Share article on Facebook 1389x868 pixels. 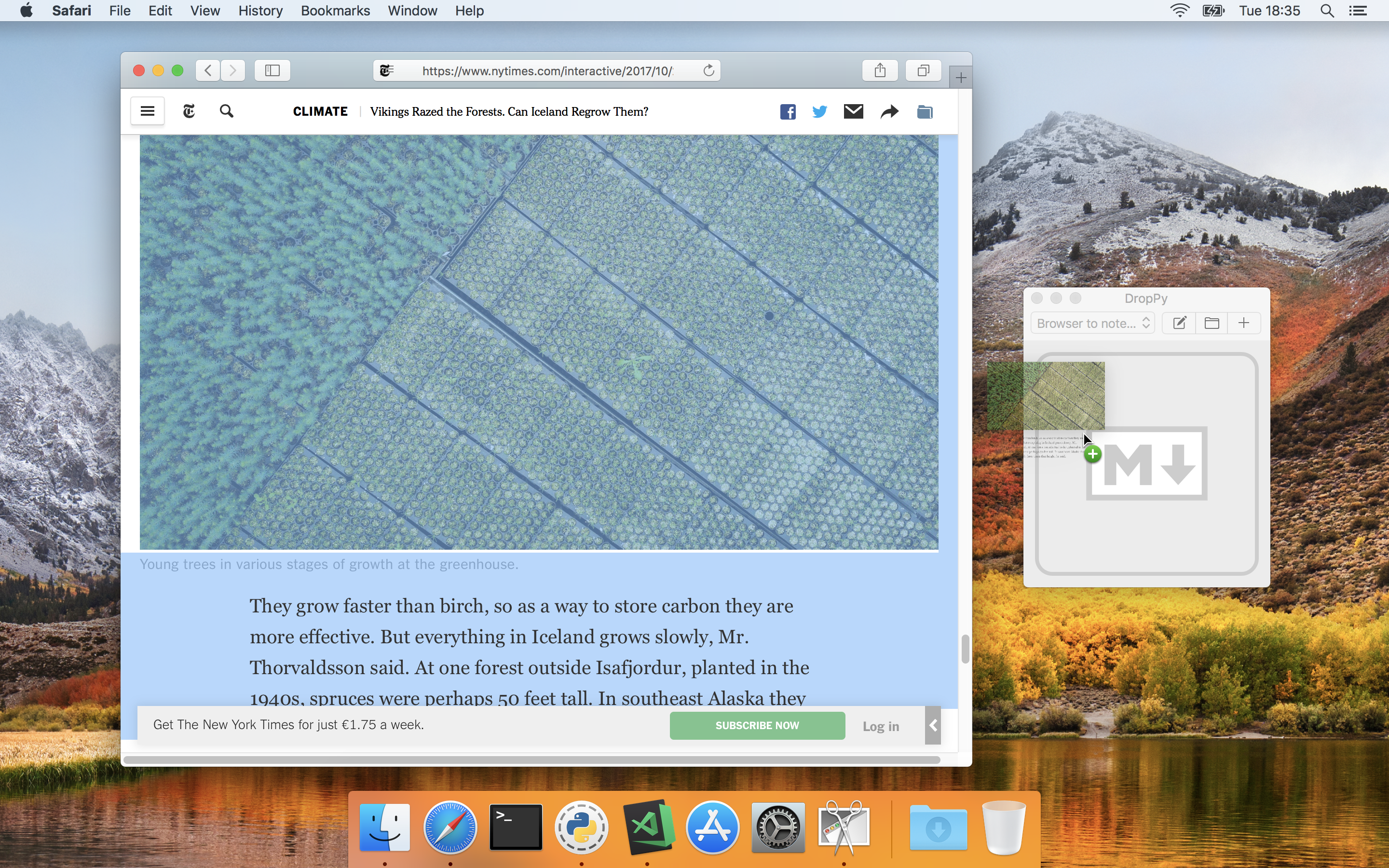pos(788,112)
